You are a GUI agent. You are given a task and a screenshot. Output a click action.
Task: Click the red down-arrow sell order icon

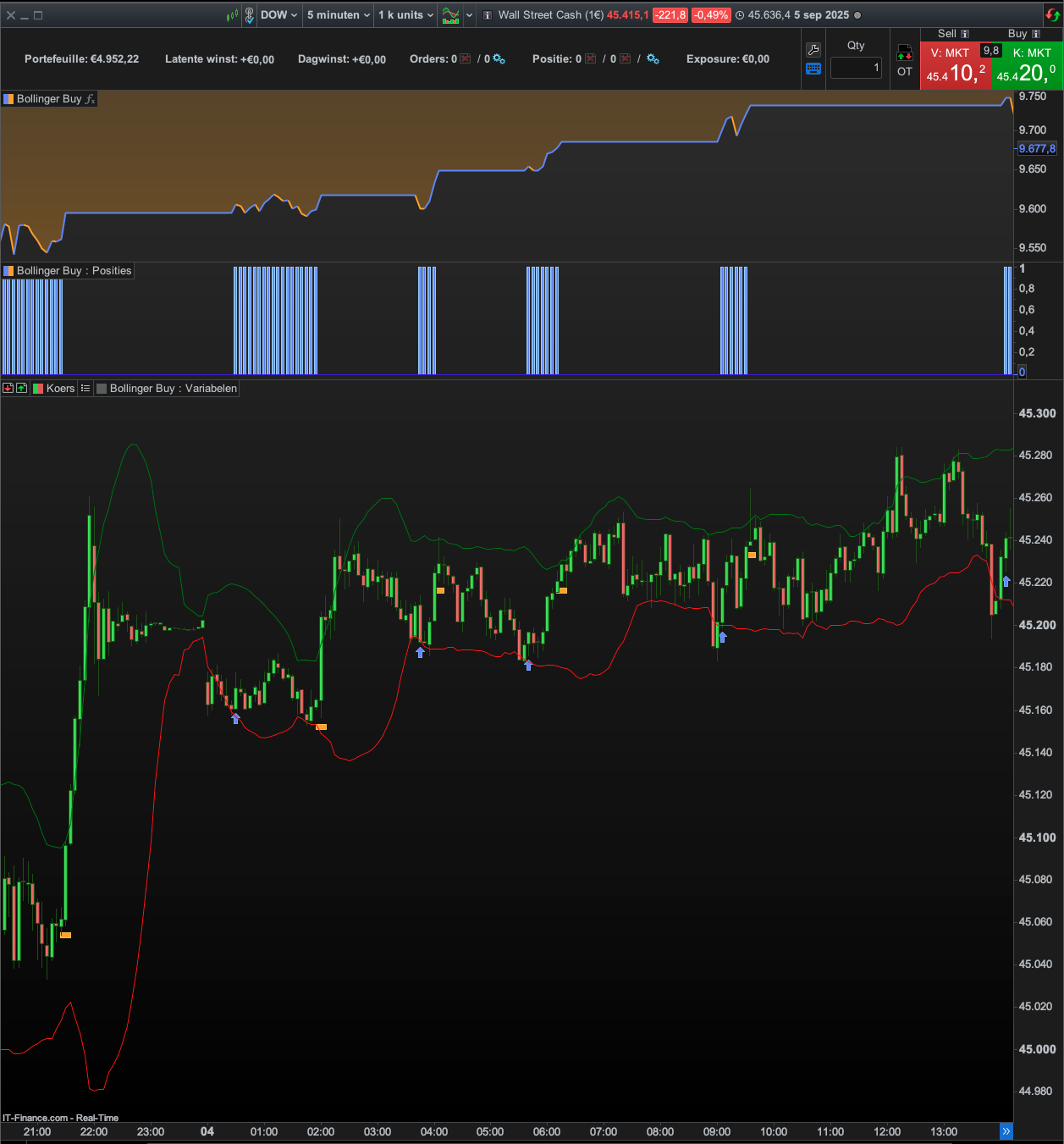pos(8,389)
